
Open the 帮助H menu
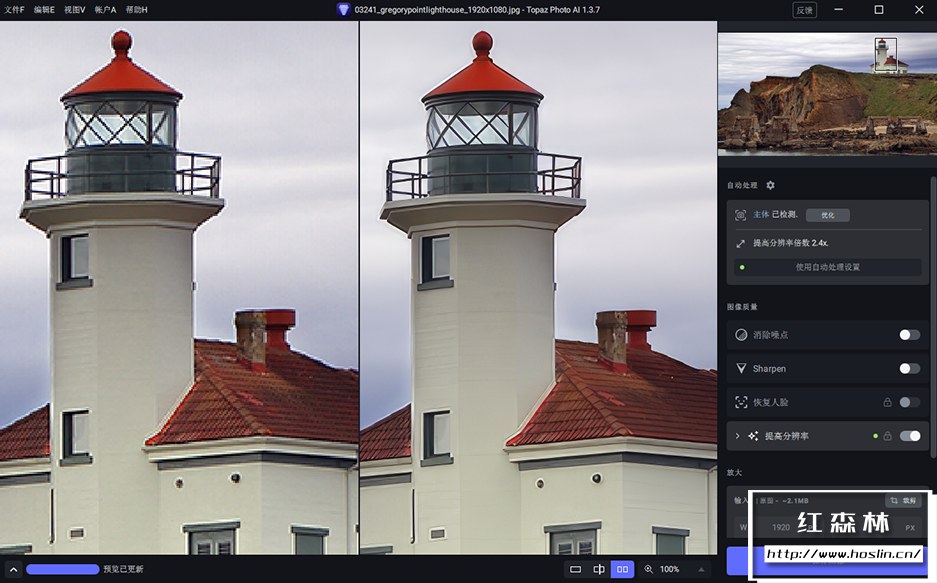click(136, 10)
